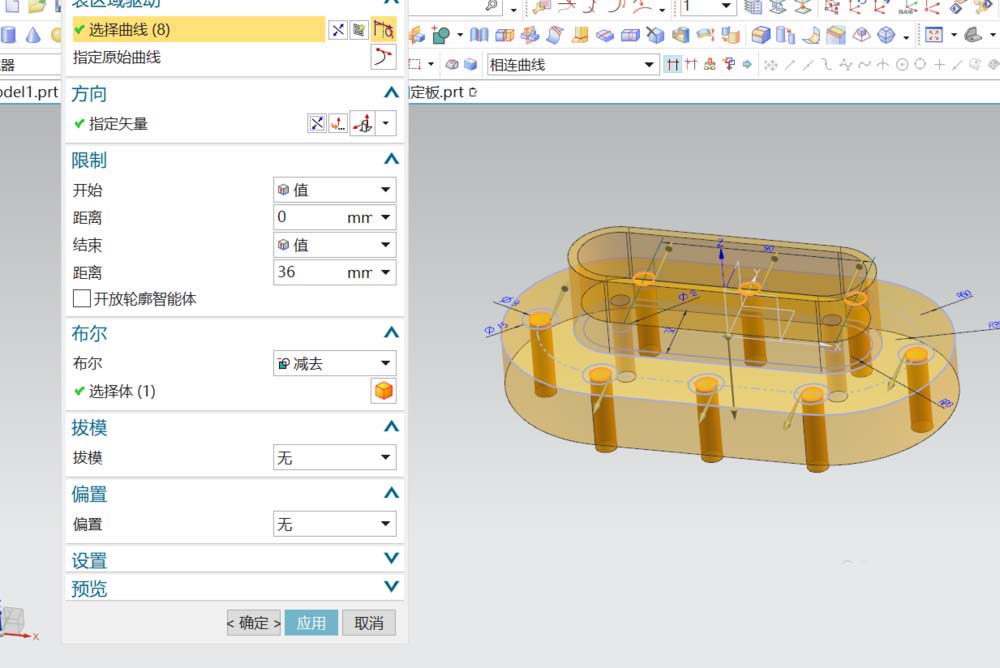Expand the 设置 section
The height and width of the screenshot is (668, 1000).
click(x=391, y=559)
